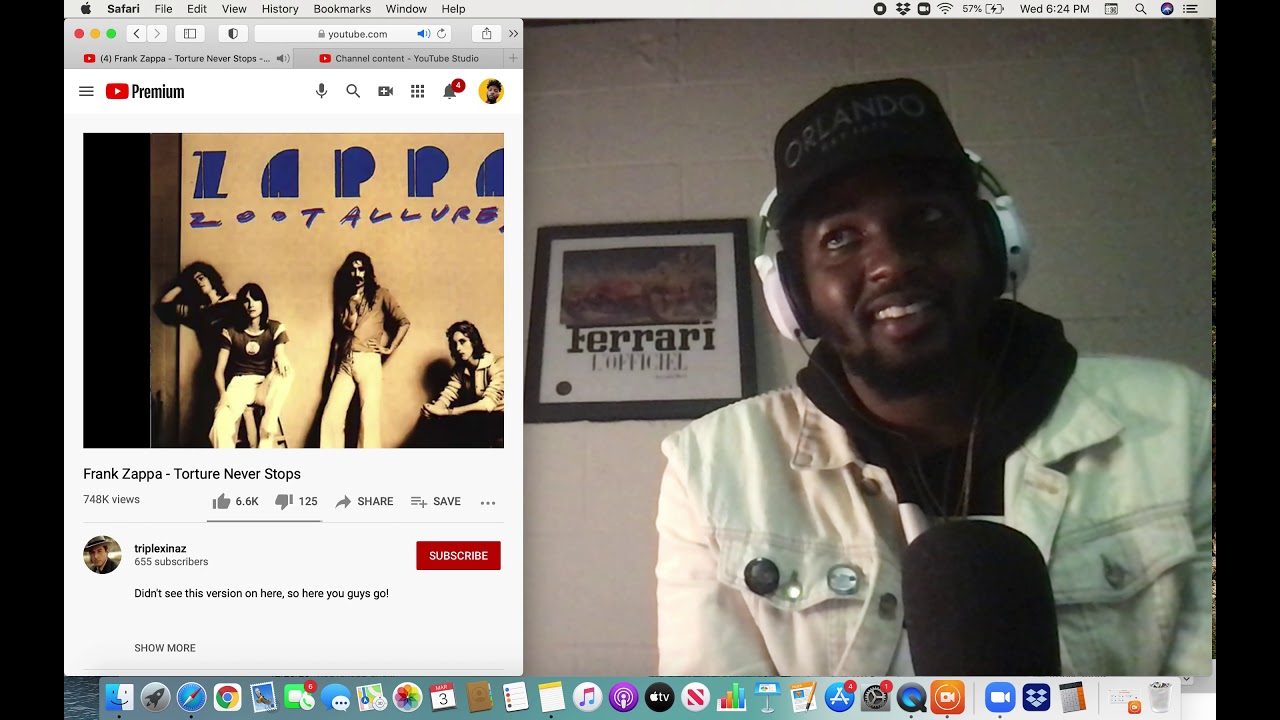
Task: Open the YouTube hamburger guide menu
Action: 86,91
